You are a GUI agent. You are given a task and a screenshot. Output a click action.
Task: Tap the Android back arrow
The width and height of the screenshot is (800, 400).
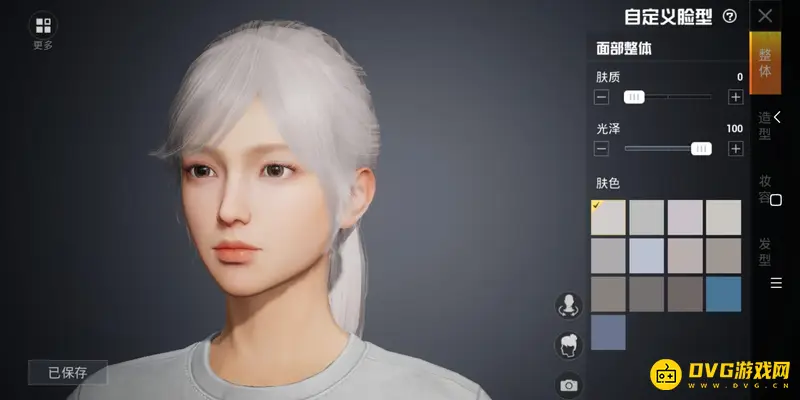pyautogui.click(x=777, y=117)
